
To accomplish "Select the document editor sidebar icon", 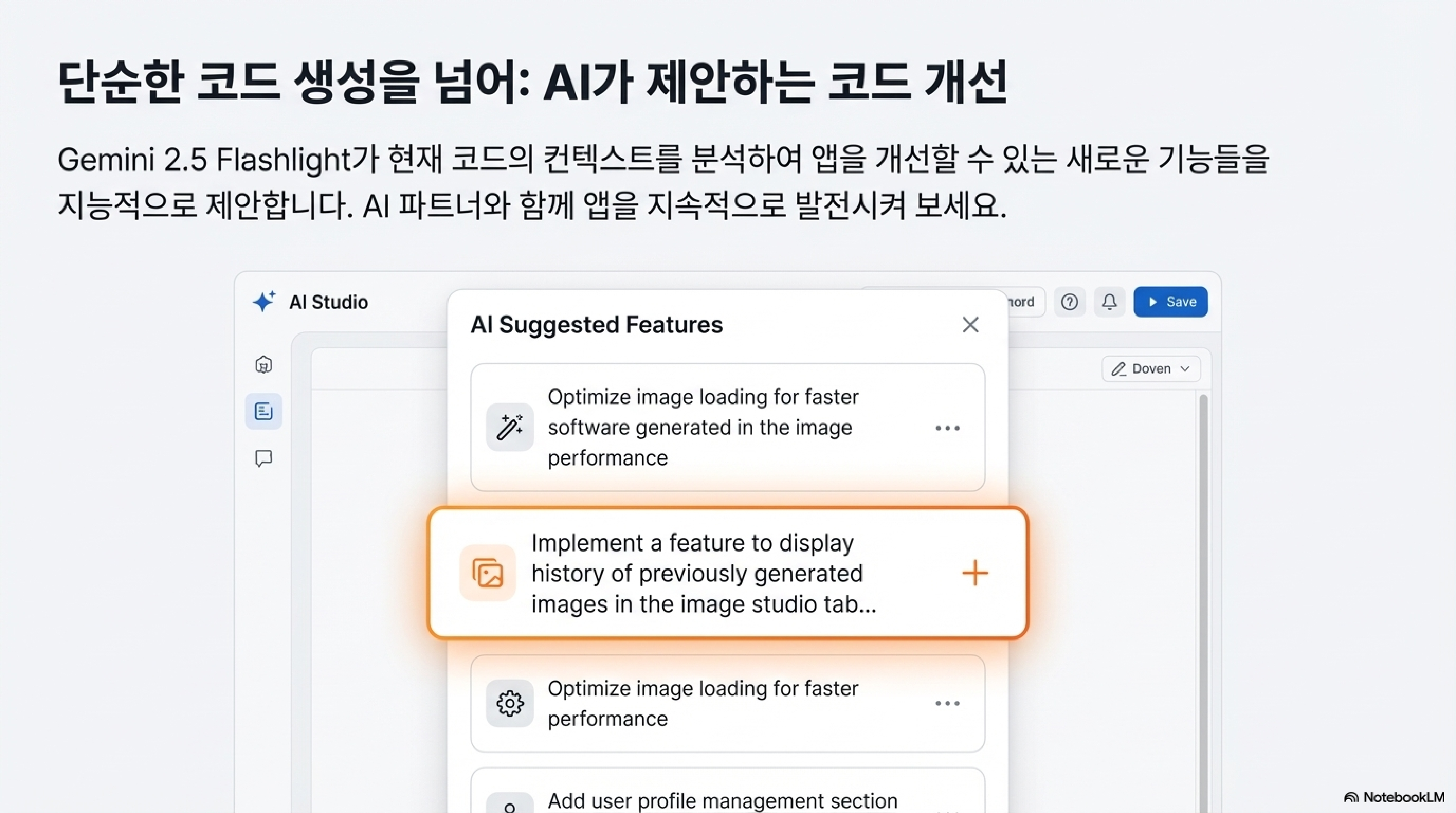I will tap(263, 411).
